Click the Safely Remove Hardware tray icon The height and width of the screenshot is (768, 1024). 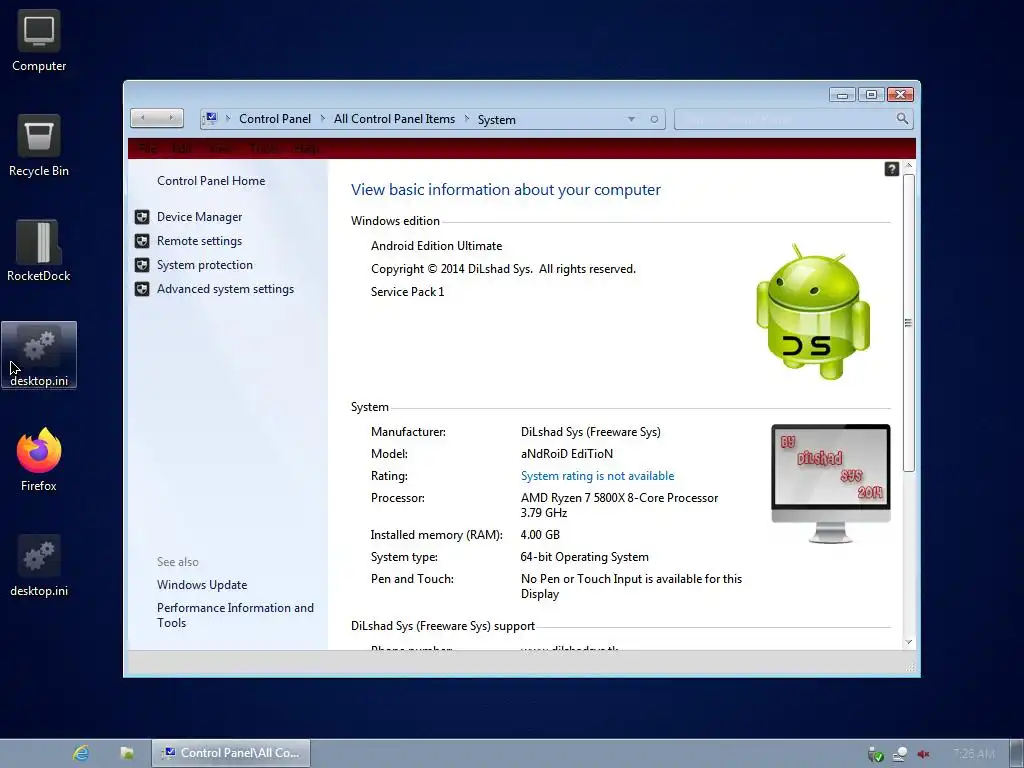tap(875, 754)
